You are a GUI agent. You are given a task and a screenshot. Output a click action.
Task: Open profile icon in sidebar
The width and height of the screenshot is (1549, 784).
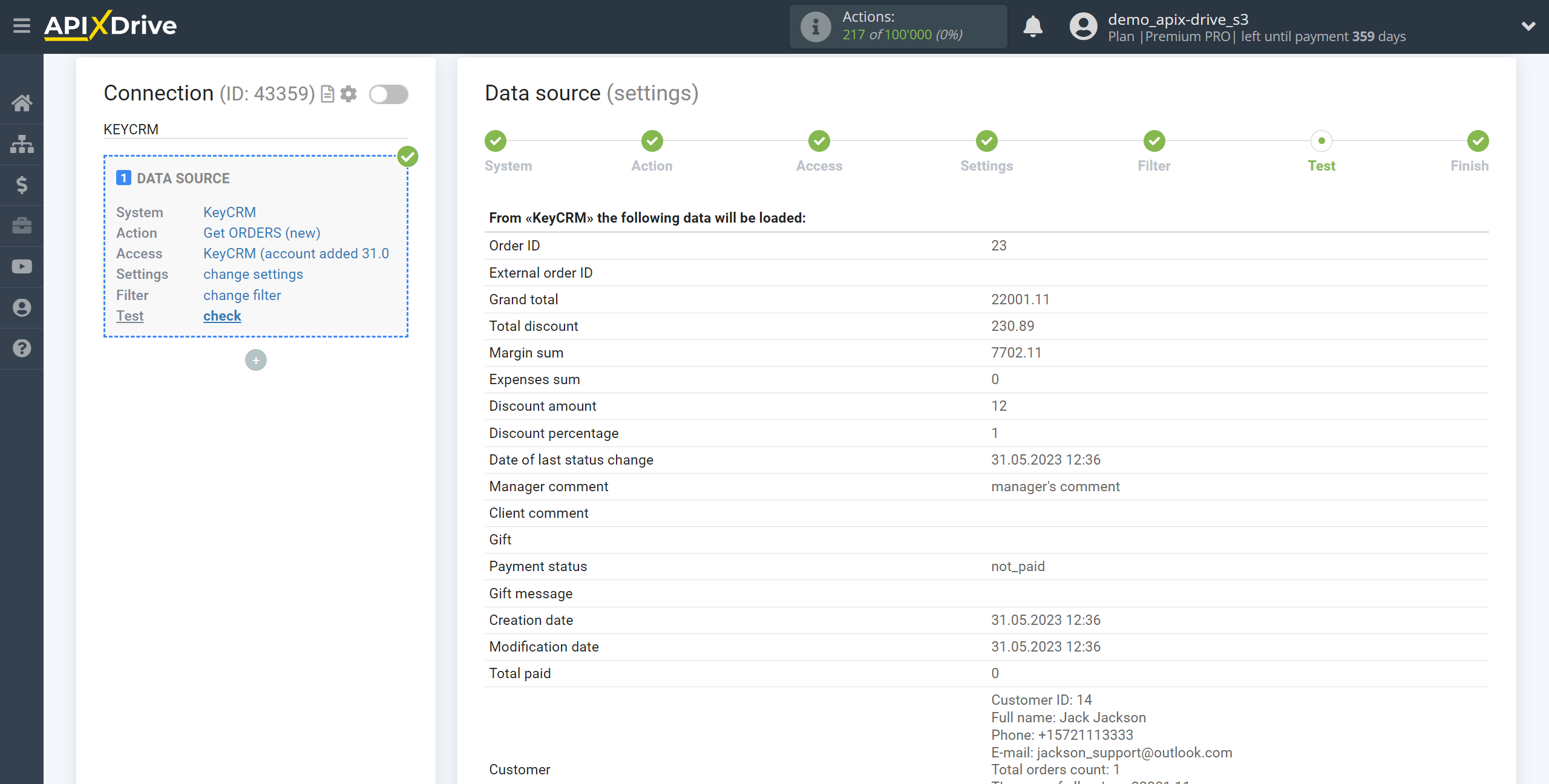[x=22, y=307]
